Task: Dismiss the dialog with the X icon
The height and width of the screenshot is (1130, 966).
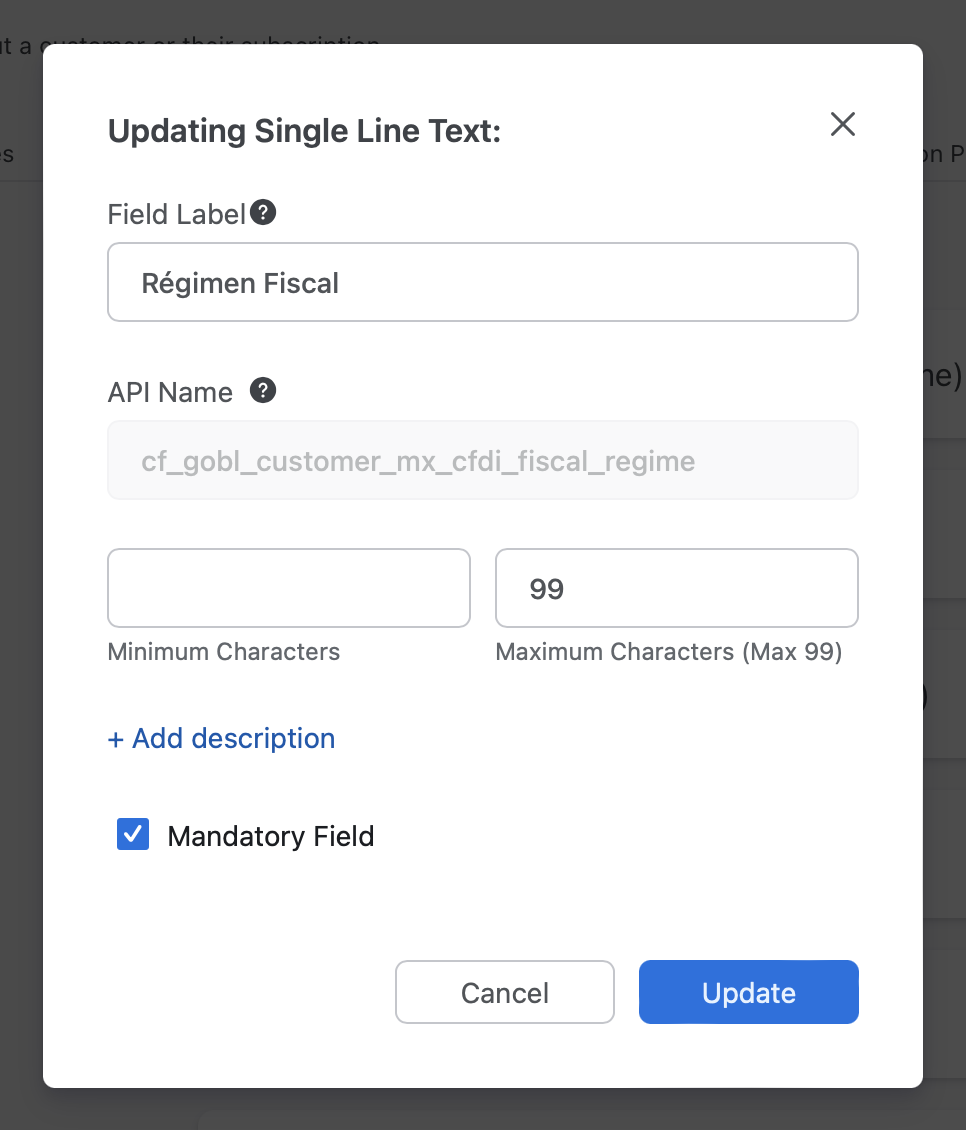Action: [842, 124]
